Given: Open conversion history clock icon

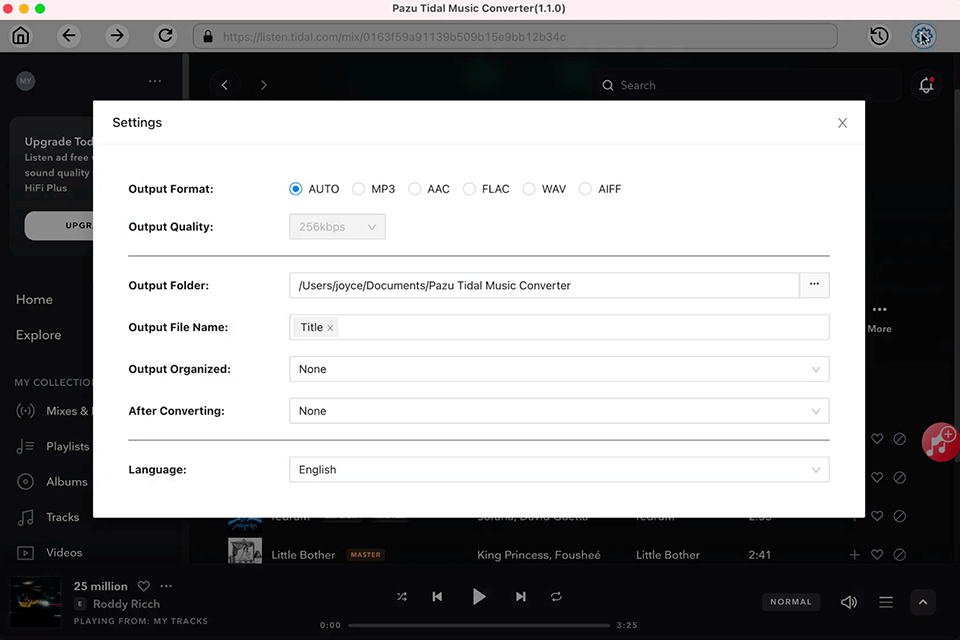Looking at the screenshot, I should pos(879,36).
